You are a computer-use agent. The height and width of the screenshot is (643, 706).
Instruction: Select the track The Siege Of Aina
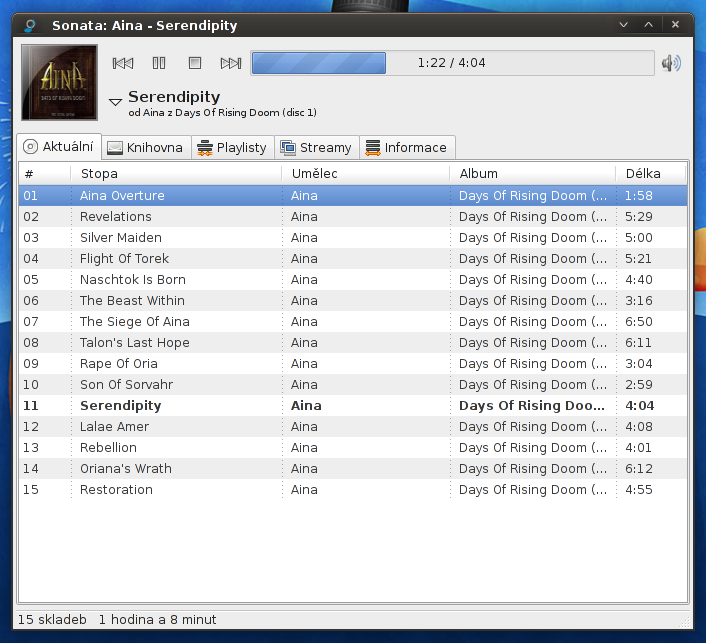tap(353, 322)
